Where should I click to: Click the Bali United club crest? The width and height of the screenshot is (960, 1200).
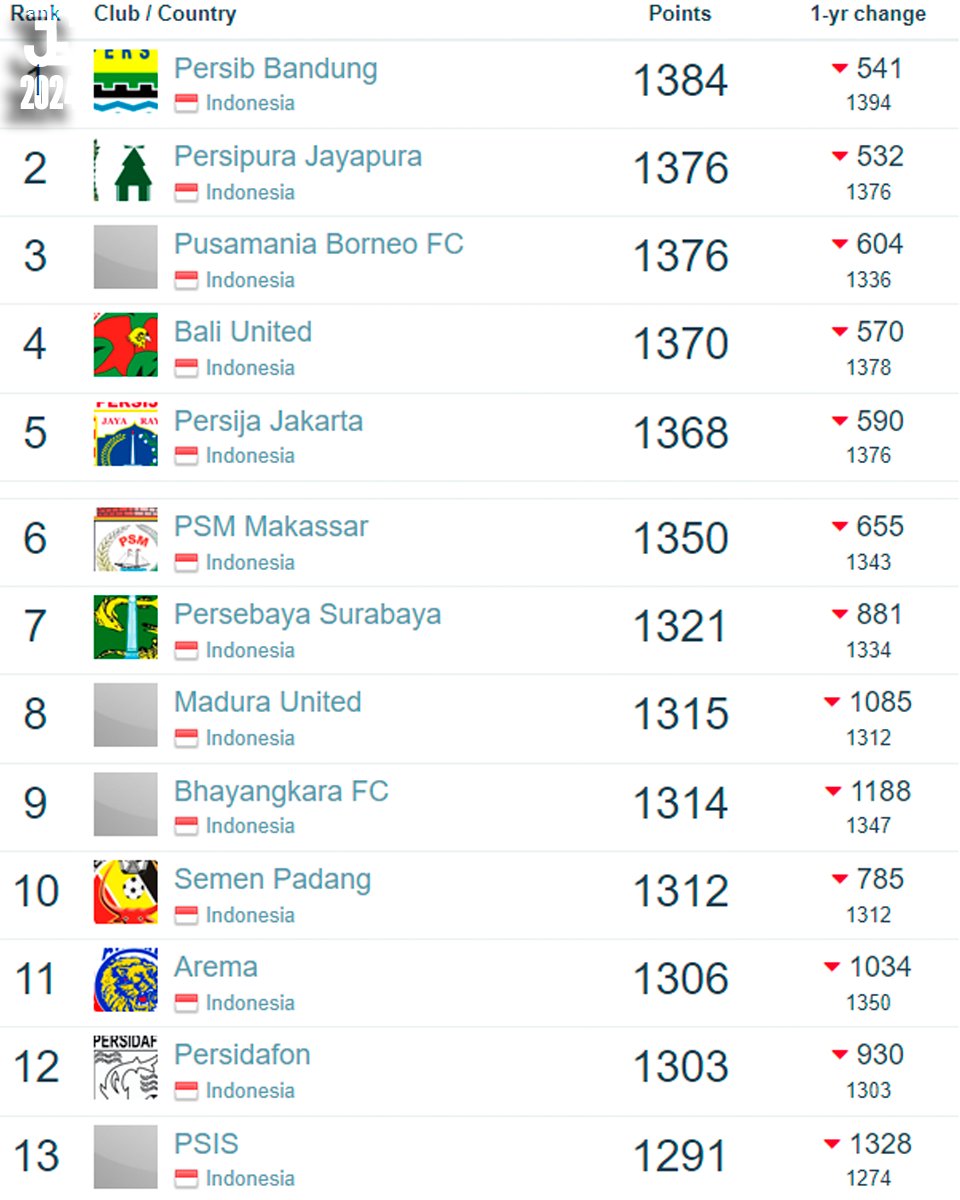tap(126, 345)
